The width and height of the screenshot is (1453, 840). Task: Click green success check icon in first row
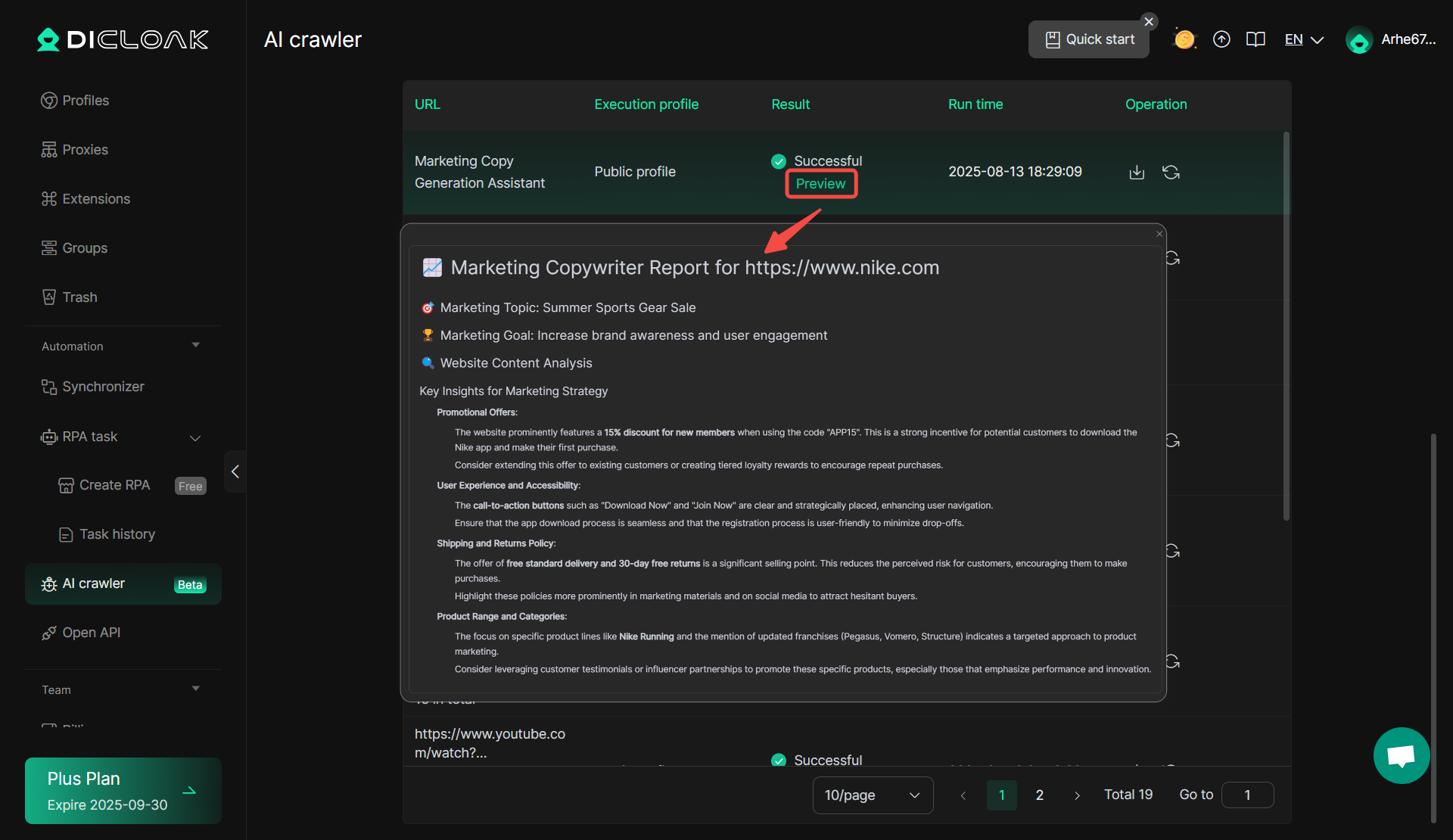[778, 161]
